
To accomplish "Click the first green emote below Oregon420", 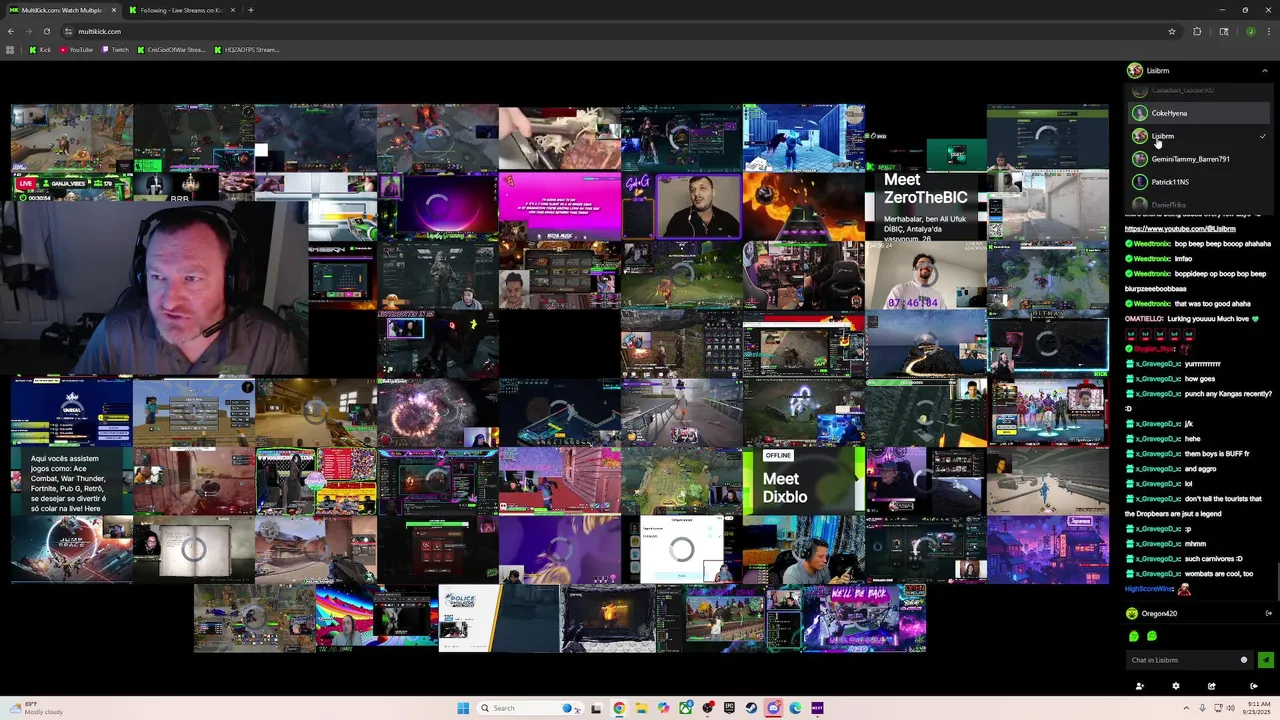I will (x=1133, y=636).
